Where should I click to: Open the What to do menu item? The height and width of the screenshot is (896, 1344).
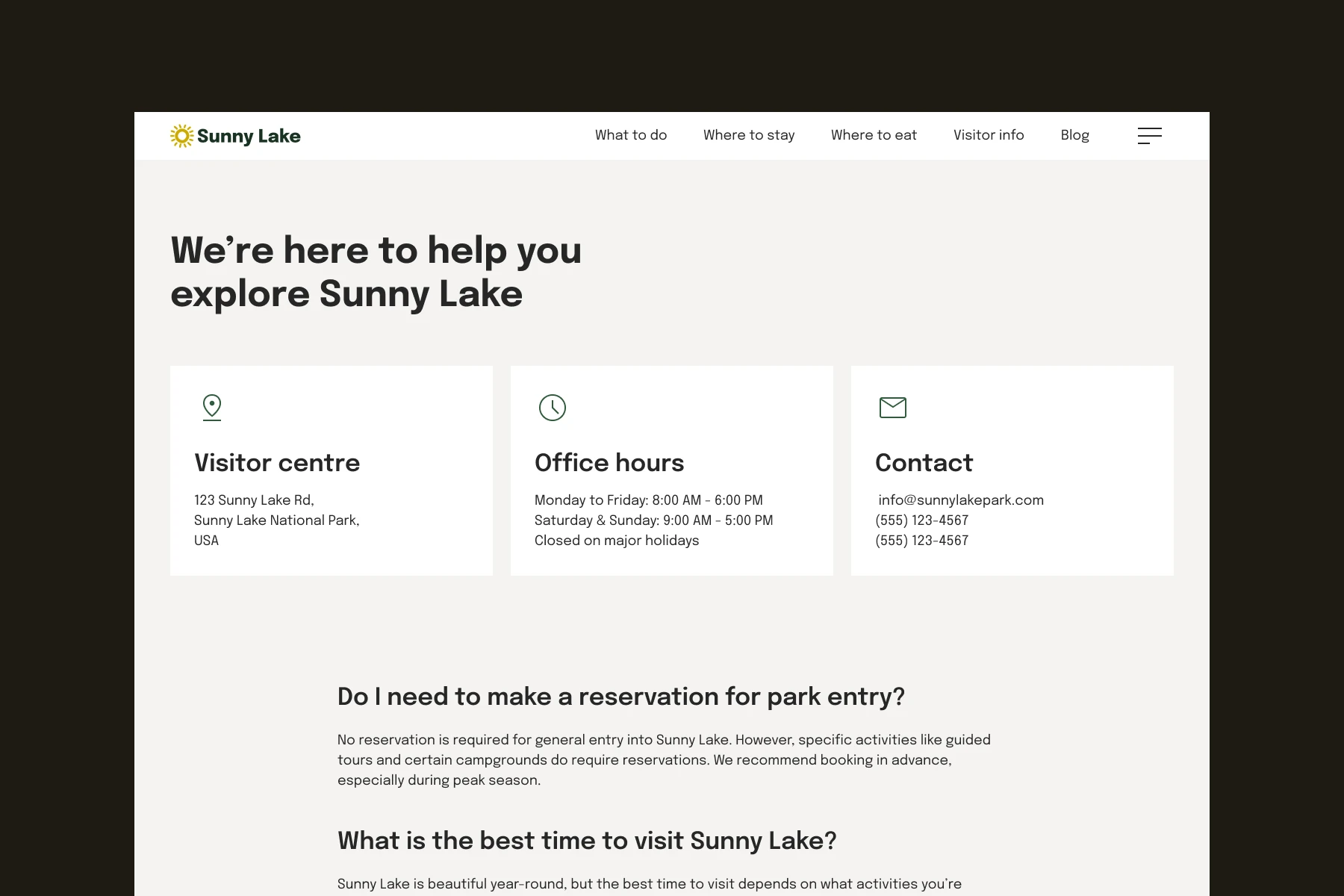point(630,135)
